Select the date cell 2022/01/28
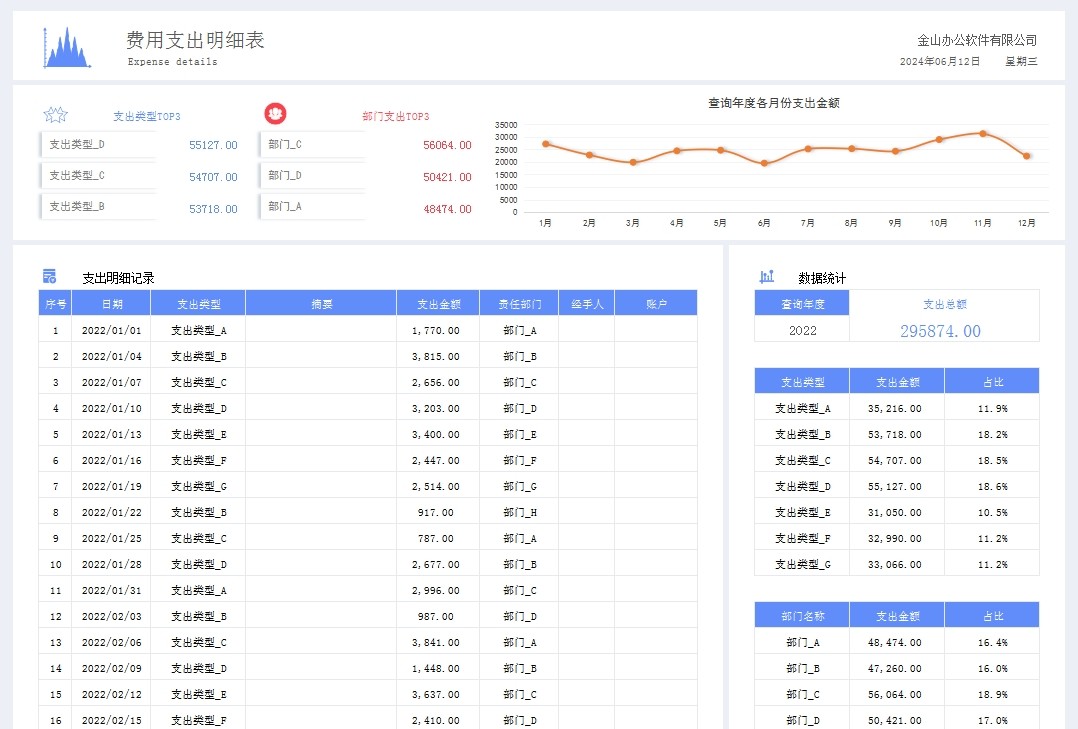The height and width of the screenshot is (729, 1078). point(111,565)
